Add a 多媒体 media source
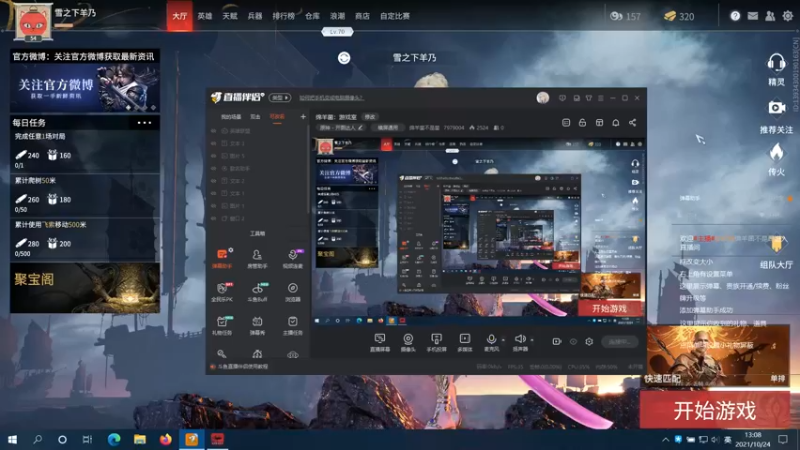The width and height of the screenshot is (800, 450). click(x=465, y=342)
